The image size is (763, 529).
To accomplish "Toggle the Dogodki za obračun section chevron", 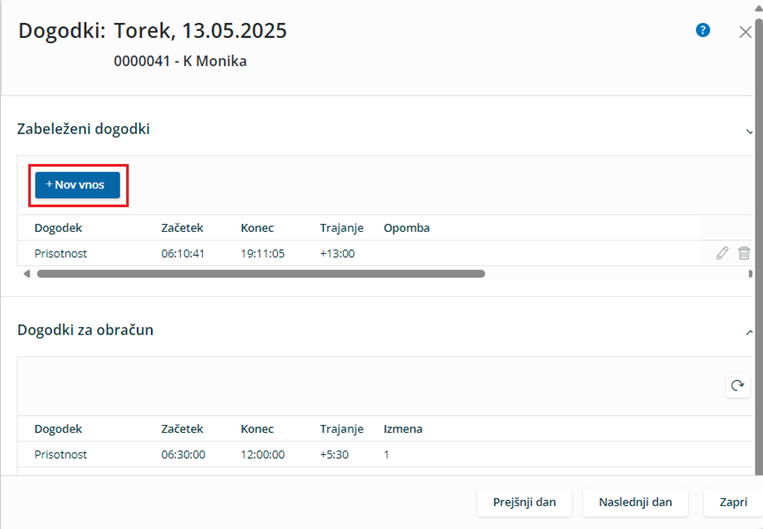I will pos(749,332).
